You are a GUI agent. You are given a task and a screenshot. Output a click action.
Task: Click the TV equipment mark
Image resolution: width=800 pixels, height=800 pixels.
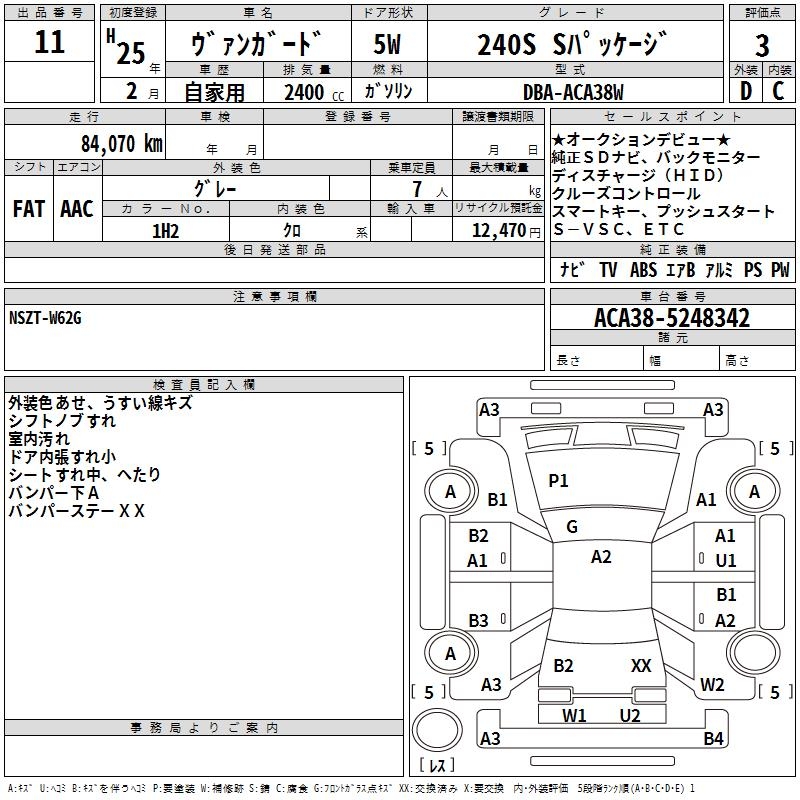click(x=608, y=269)
